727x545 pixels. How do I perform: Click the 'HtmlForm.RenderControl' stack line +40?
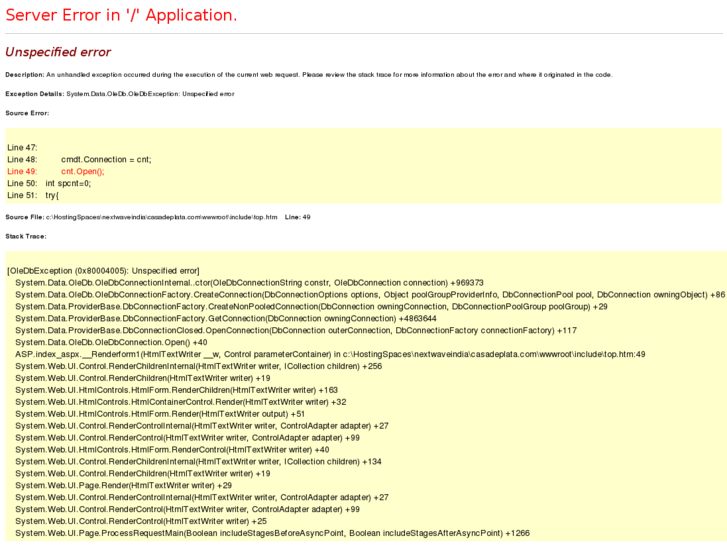[x=172, y=450]
